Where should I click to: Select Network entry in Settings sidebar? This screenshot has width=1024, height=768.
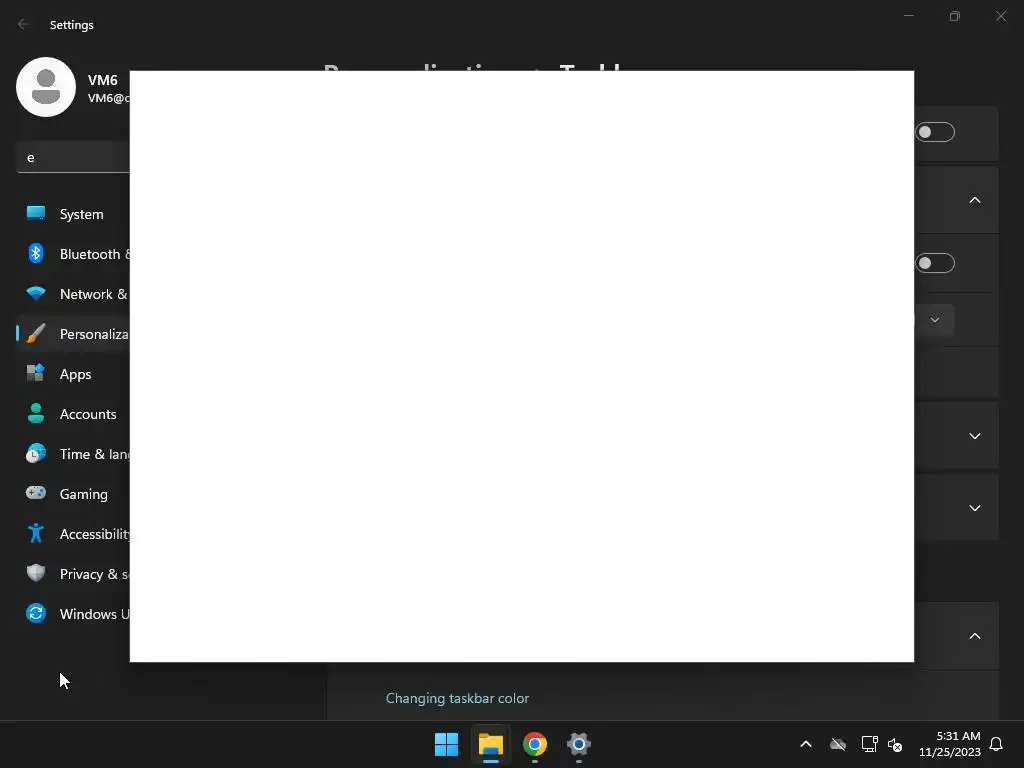[x=73, y=294]
